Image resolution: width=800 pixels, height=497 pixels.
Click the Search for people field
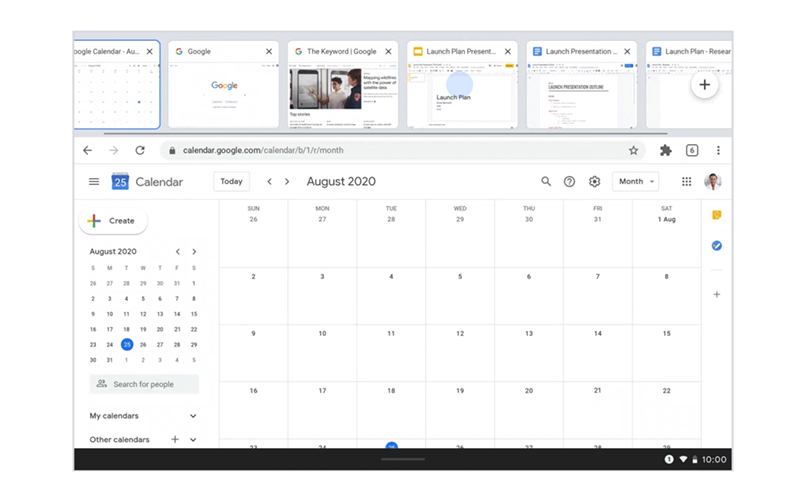144,384
